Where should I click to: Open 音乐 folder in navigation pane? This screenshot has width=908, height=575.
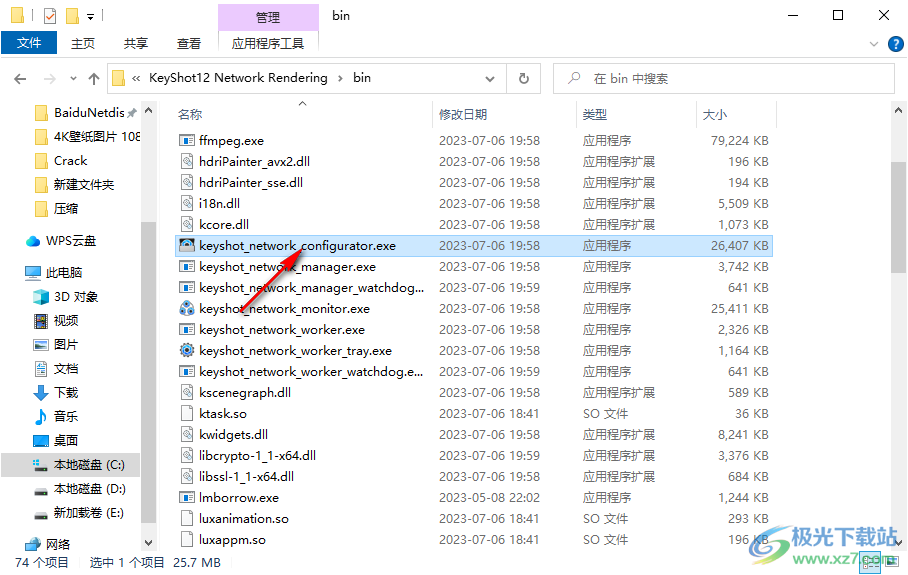56,416
